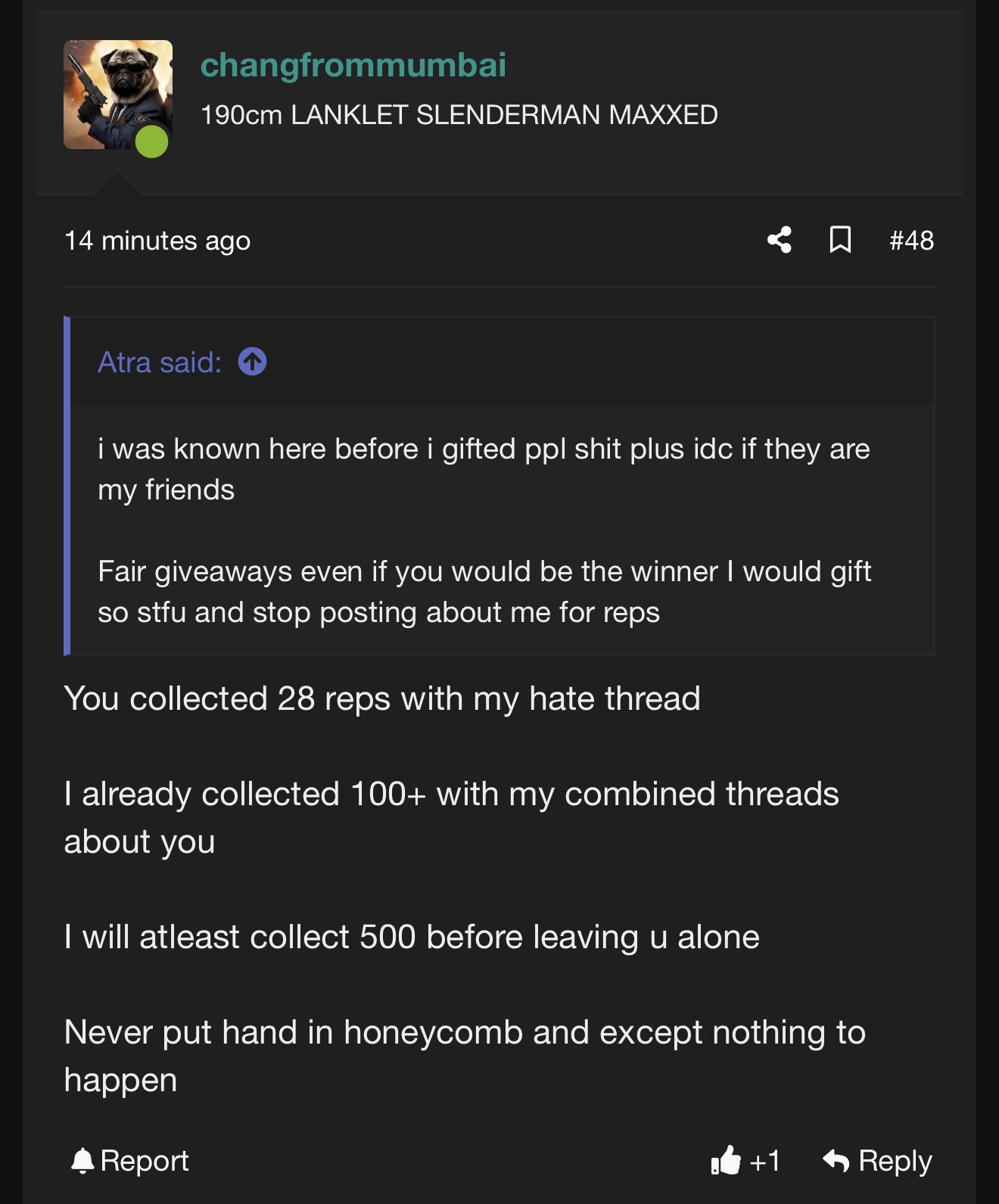
Task: Open the post permalink #48
Action: click(911, 241)
